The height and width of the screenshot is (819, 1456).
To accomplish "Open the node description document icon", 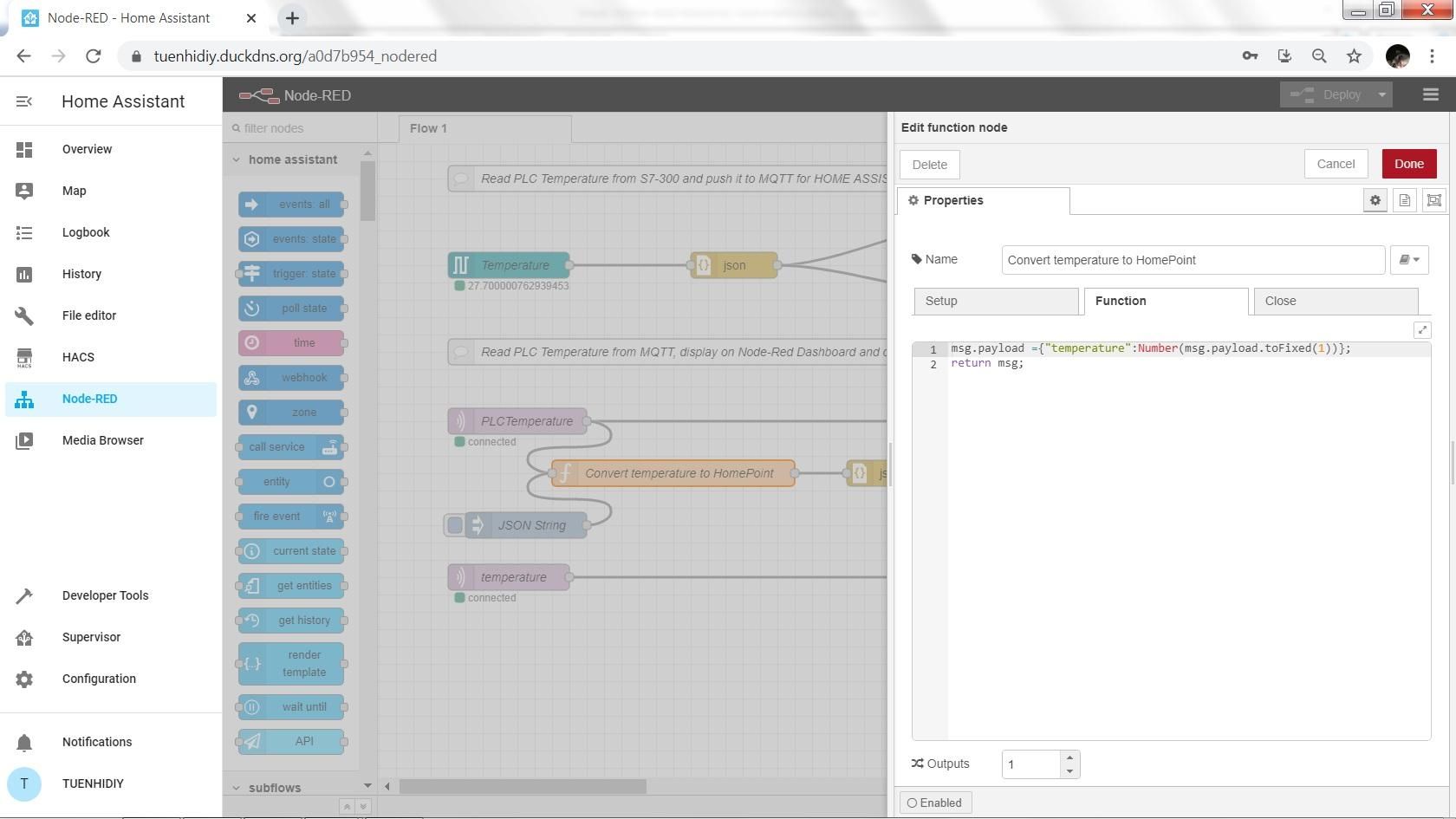I will (1404, 200).
